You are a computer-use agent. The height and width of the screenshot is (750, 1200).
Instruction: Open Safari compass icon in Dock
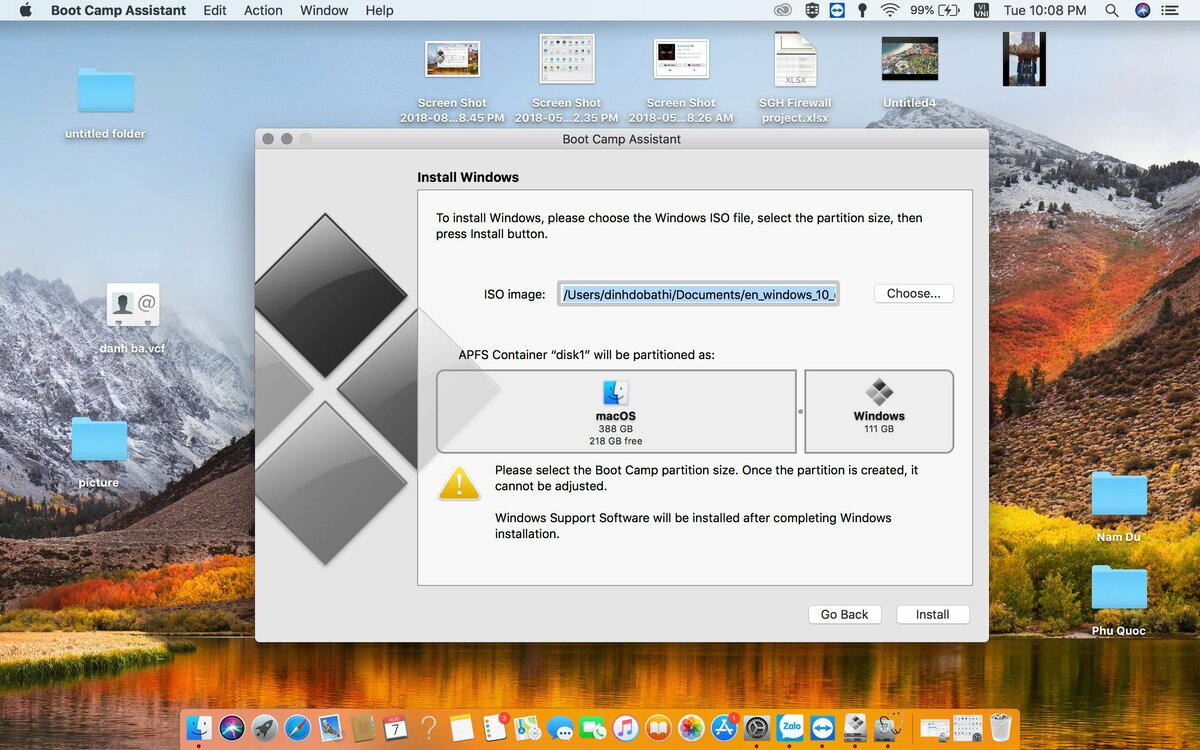(x=297, y=727)
